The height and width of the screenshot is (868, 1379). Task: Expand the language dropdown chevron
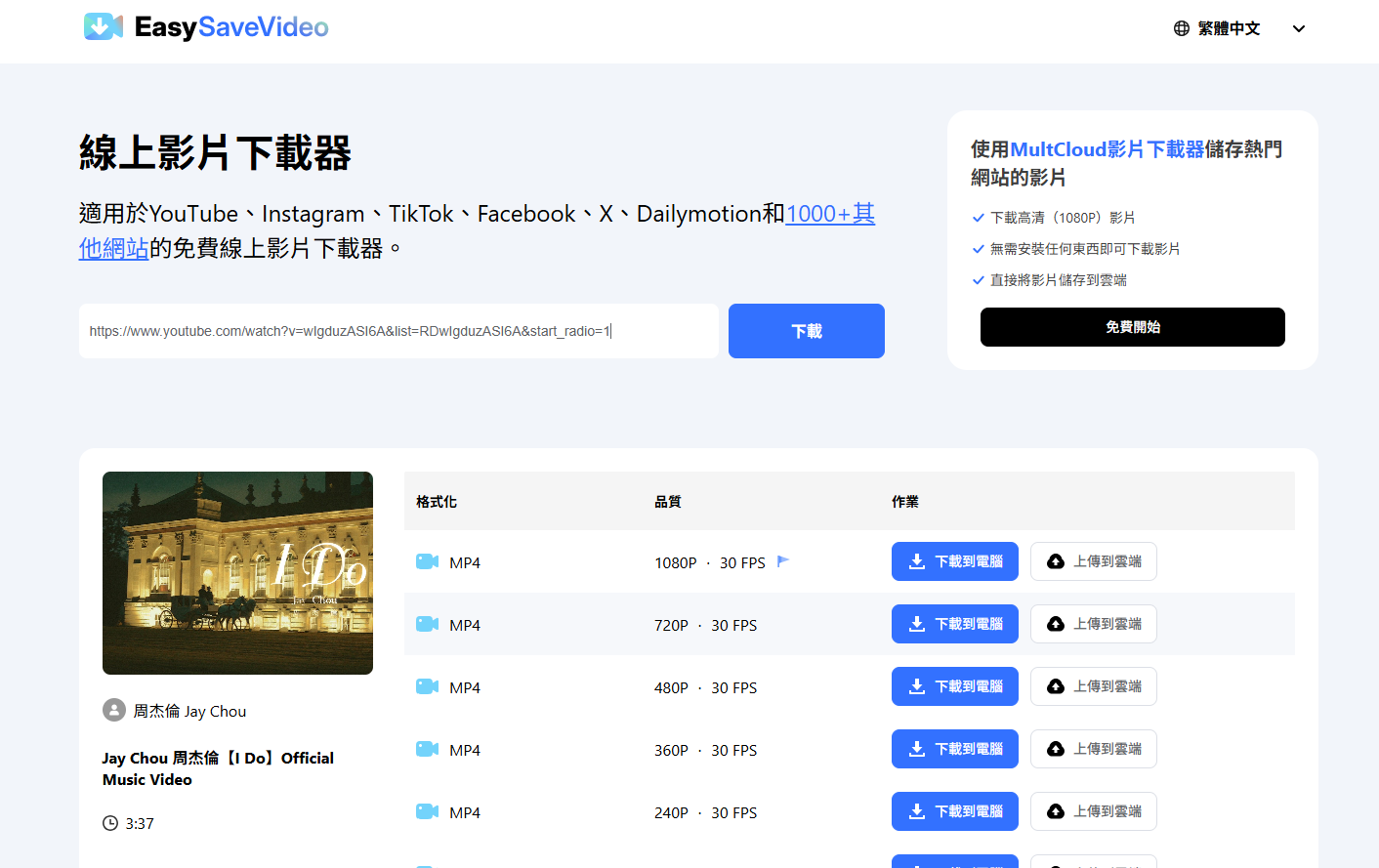pyautogui.click(x=1299, y=28)
